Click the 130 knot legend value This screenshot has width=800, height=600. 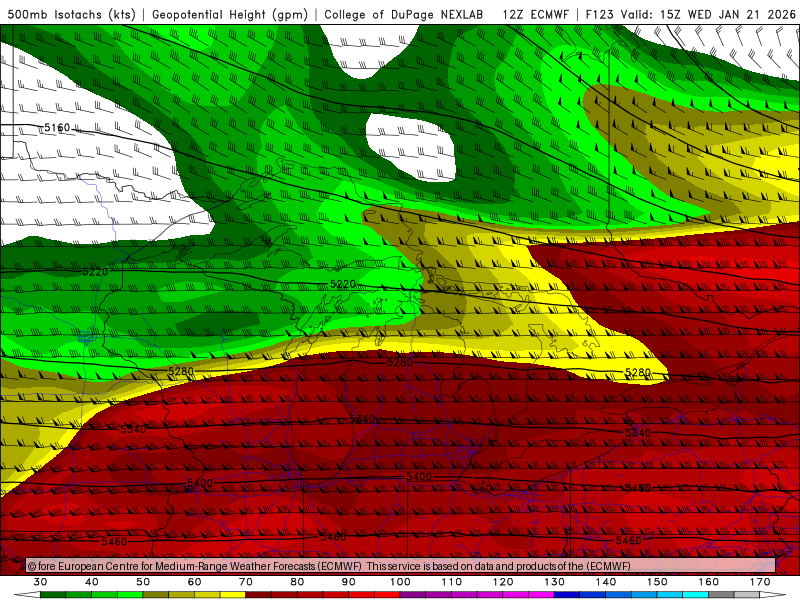coord(555,582)
